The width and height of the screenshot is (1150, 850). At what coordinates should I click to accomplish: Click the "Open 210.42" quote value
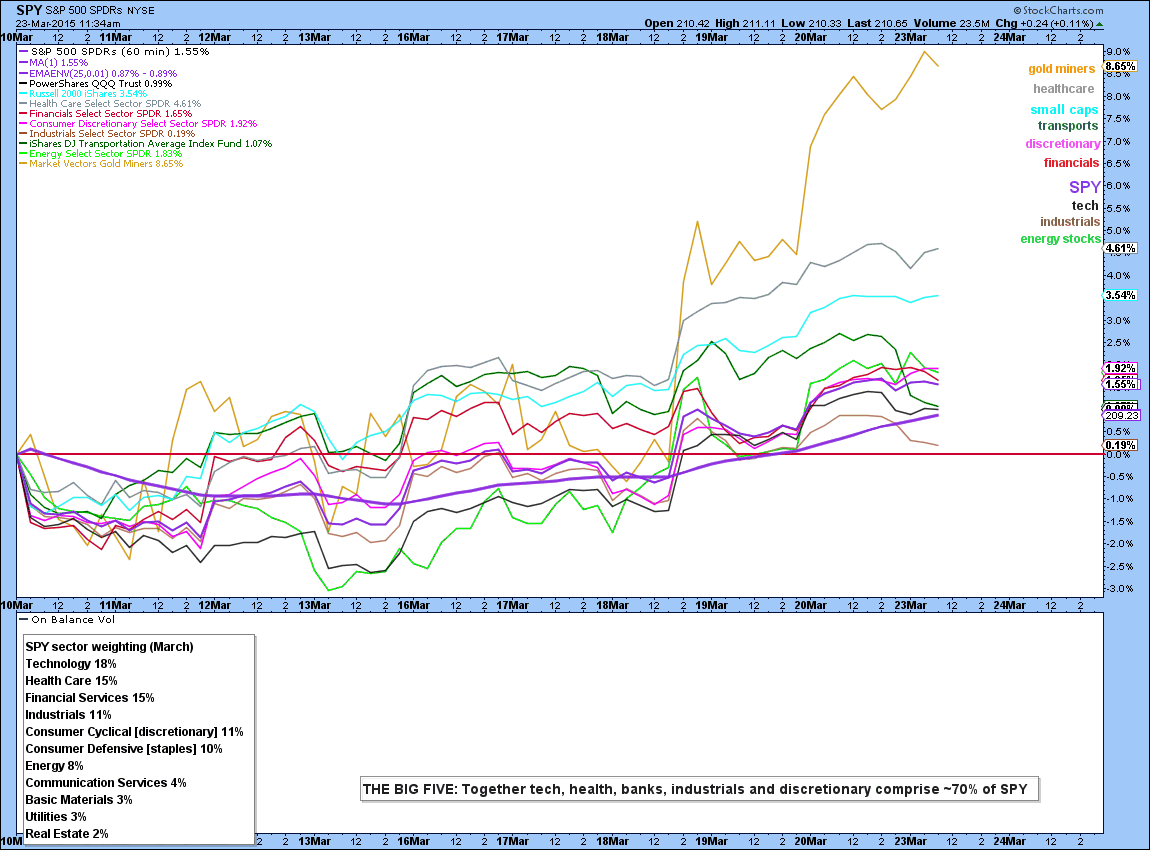coord(678,23)
